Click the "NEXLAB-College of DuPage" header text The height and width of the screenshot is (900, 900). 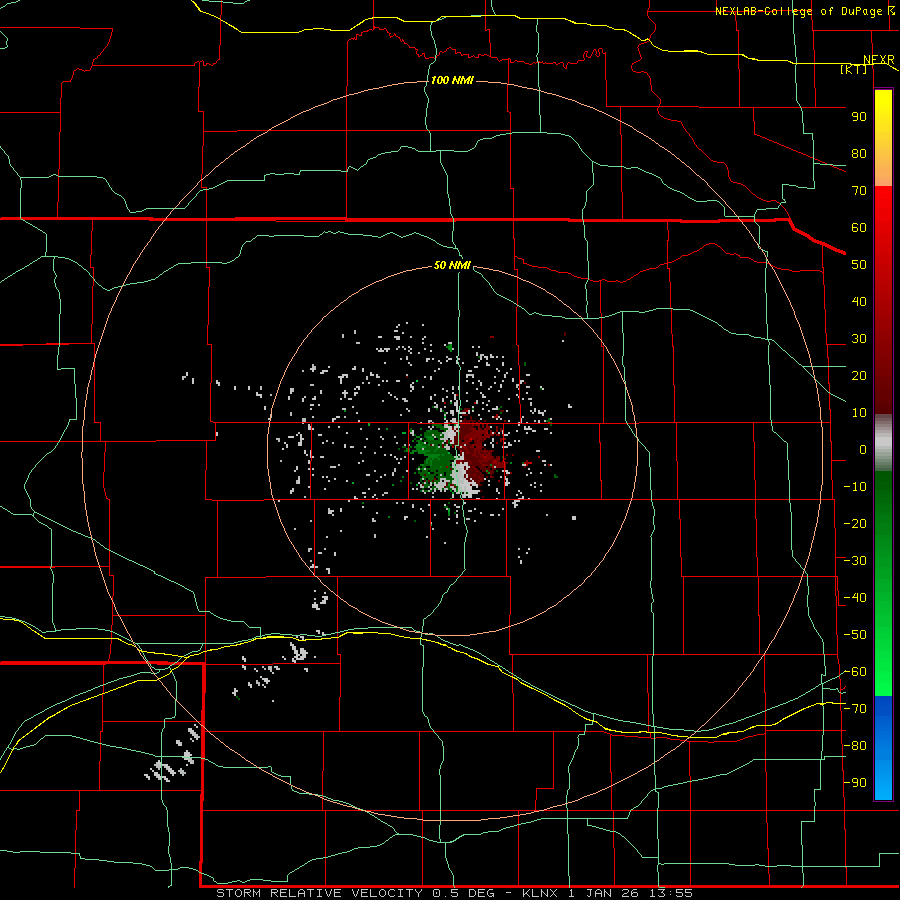(x=798, y=11)
